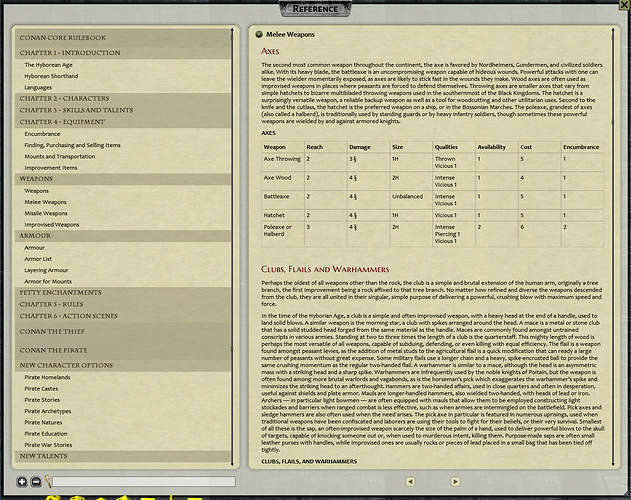The width and height of the screenshot is (631, 500).
Task: Open Pirate War Stories page
Action: [x=48, y=445]
